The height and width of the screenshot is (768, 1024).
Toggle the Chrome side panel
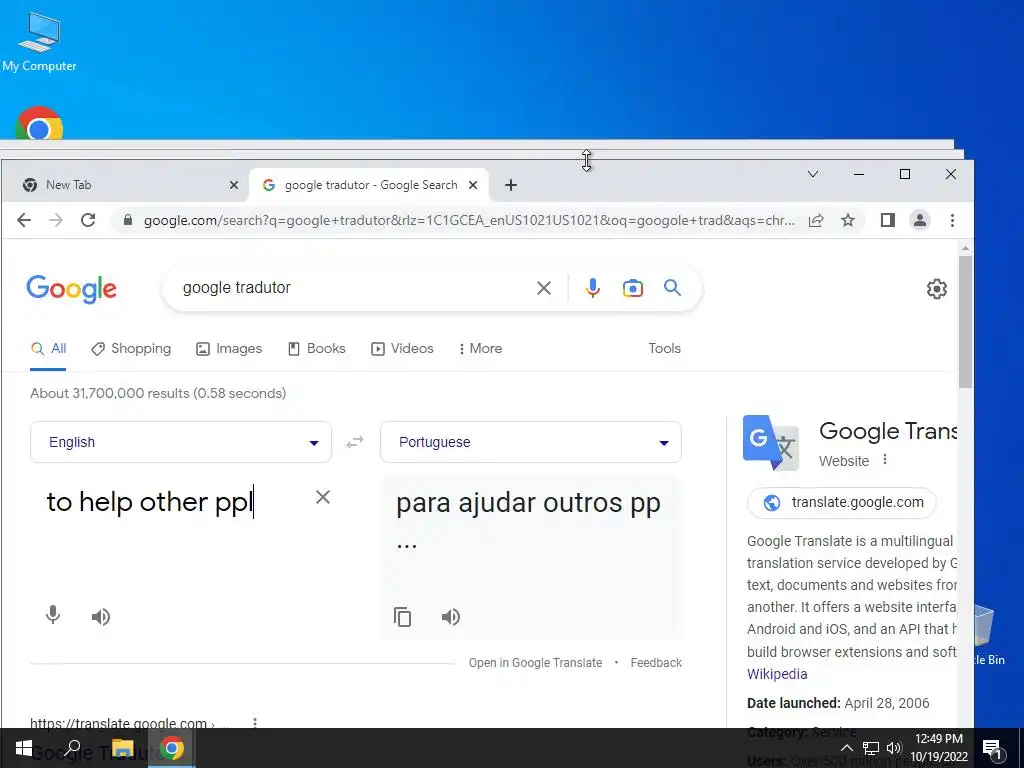(888, 220)
